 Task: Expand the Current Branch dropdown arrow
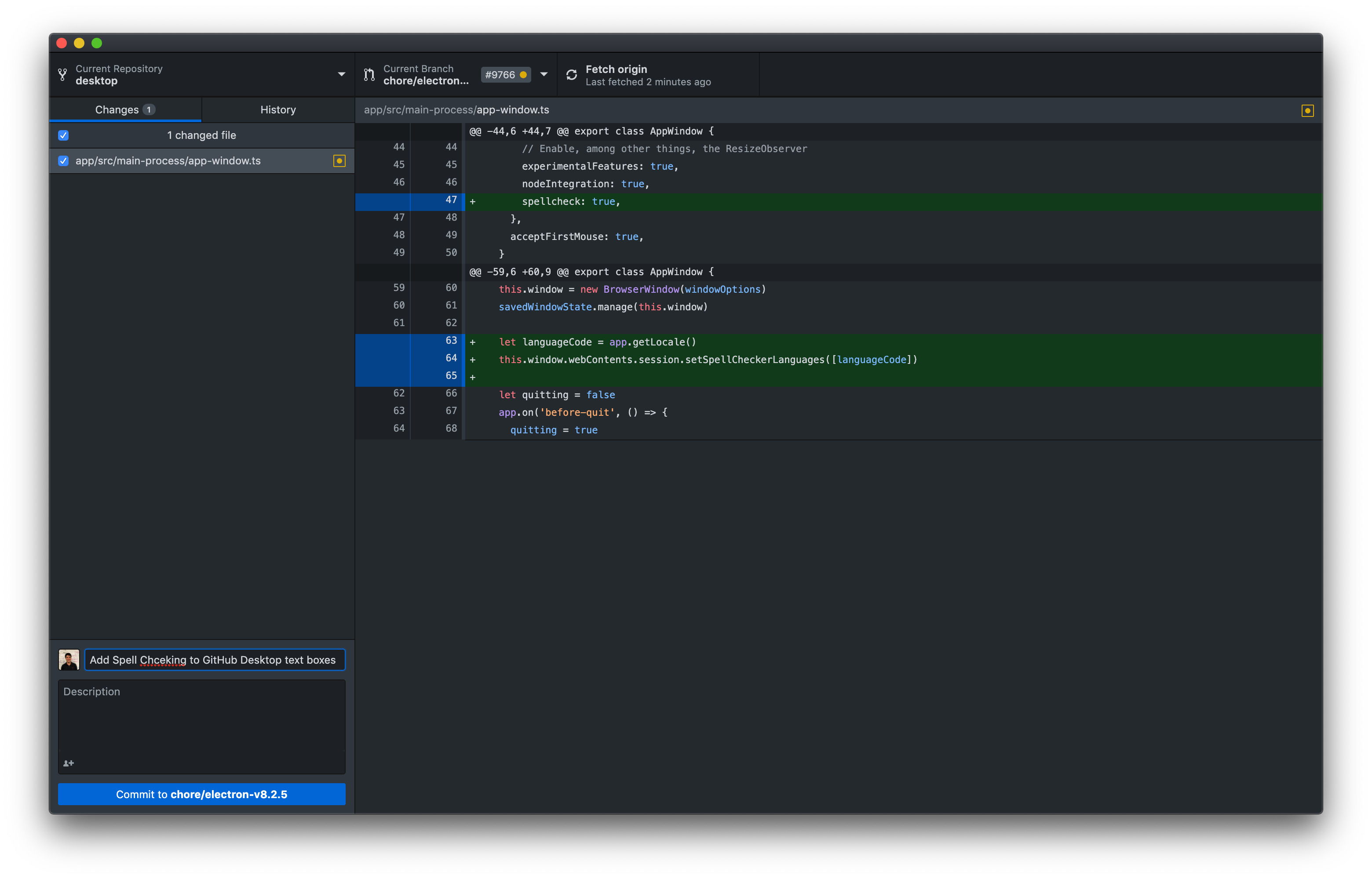click(544, 75)
